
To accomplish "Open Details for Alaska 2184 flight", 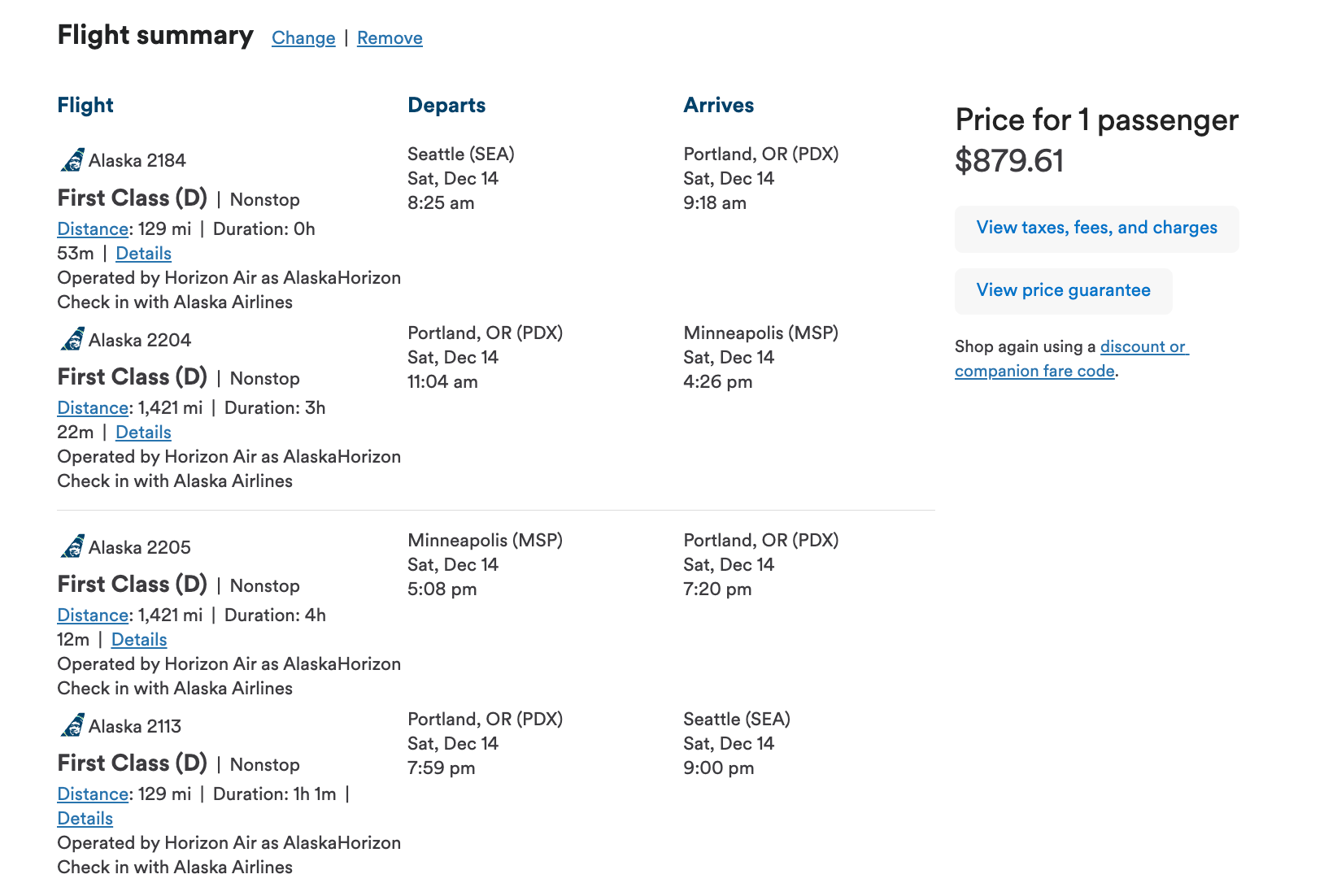I will (143, 254).
